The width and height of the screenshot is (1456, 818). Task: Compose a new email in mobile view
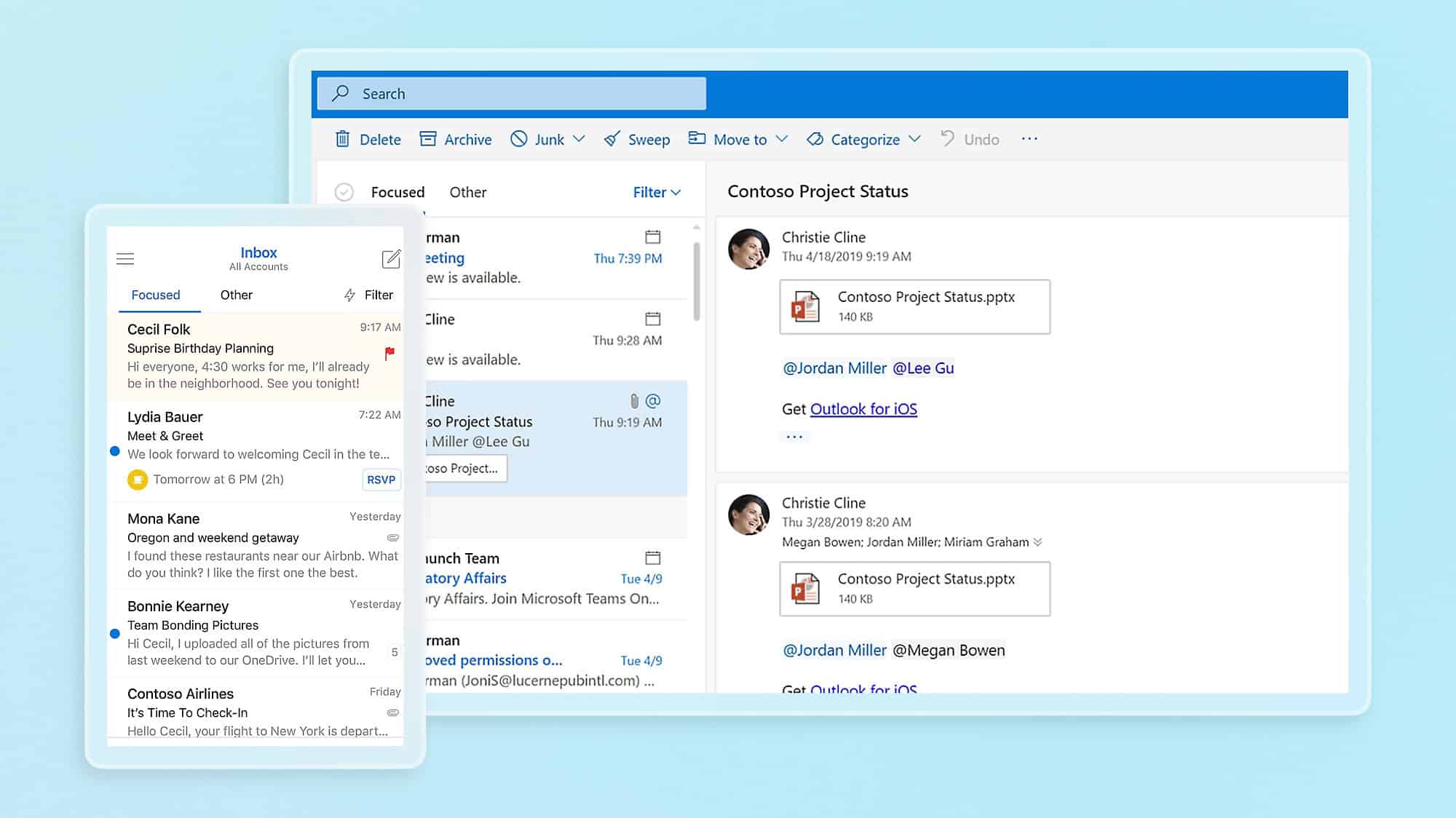point(391,258)
